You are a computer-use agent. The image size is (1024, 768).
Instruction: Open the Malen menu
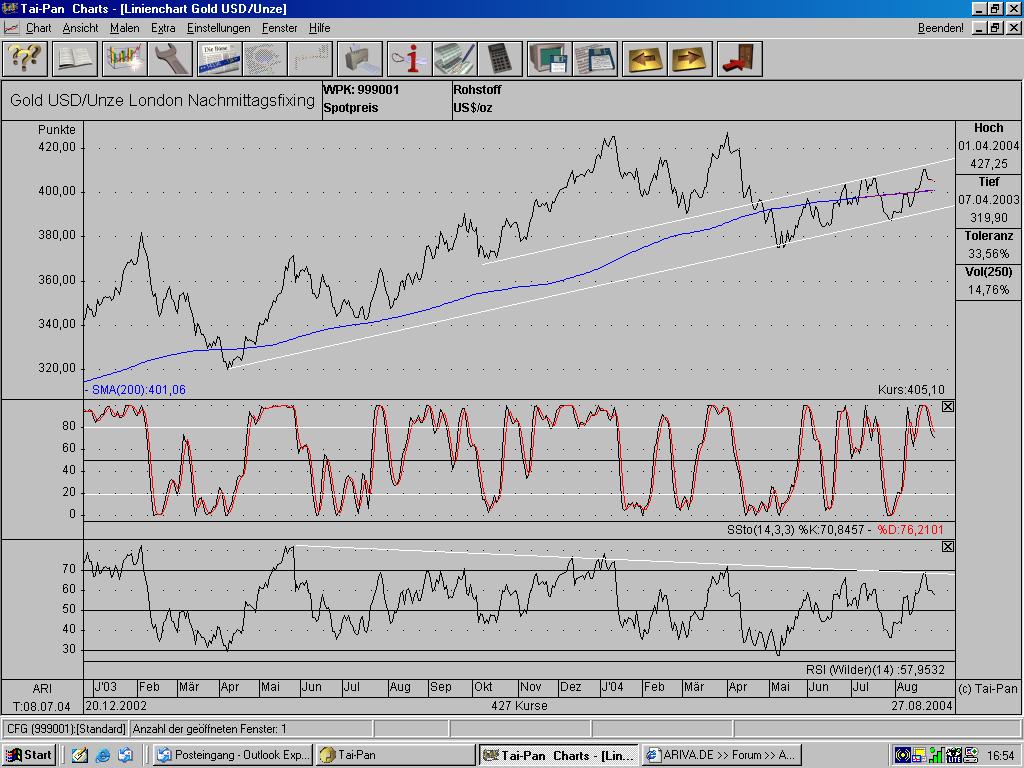click(125, 28)
